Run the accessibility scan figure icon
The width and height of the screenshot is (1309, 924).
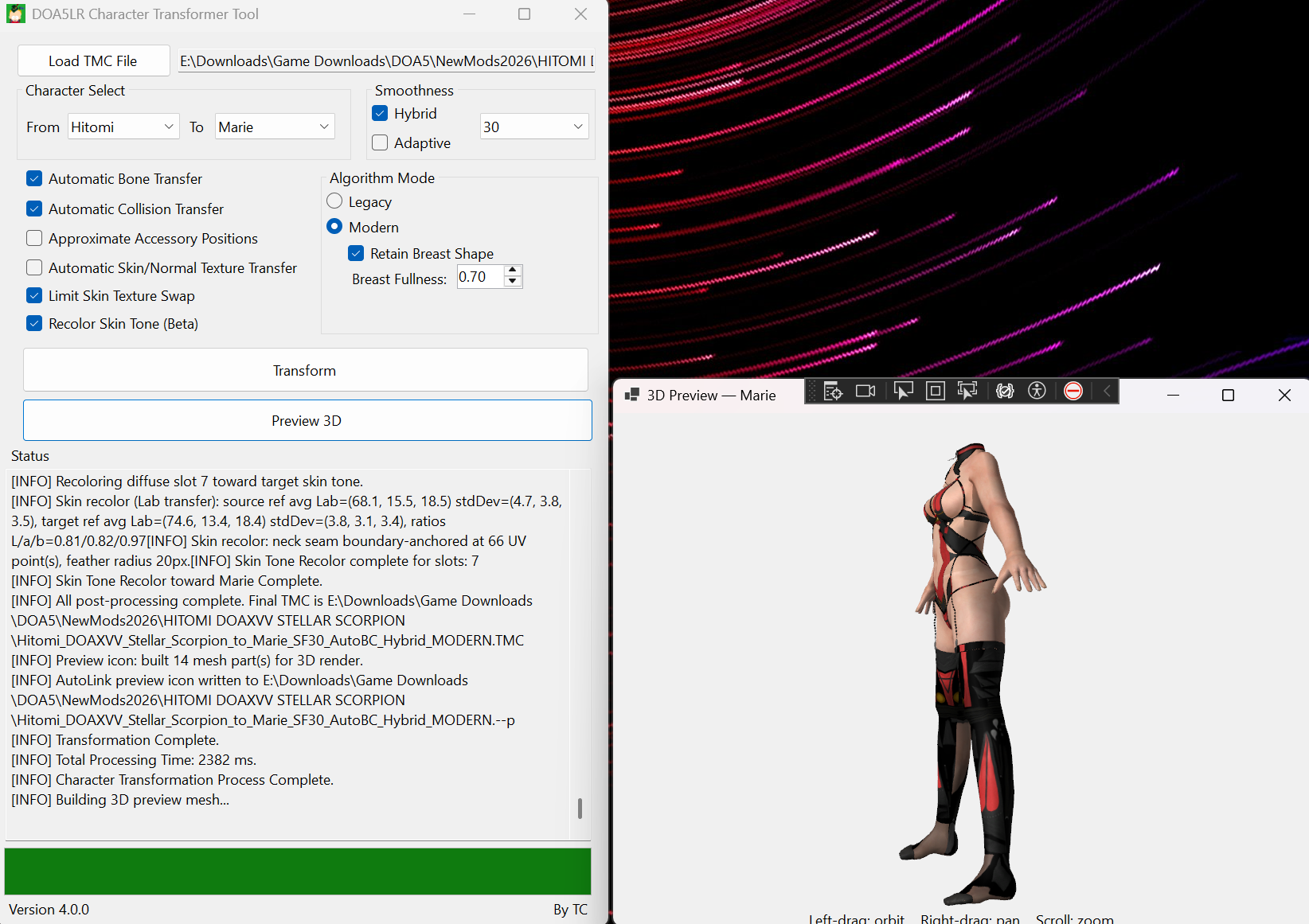(x=1037, y=391)
